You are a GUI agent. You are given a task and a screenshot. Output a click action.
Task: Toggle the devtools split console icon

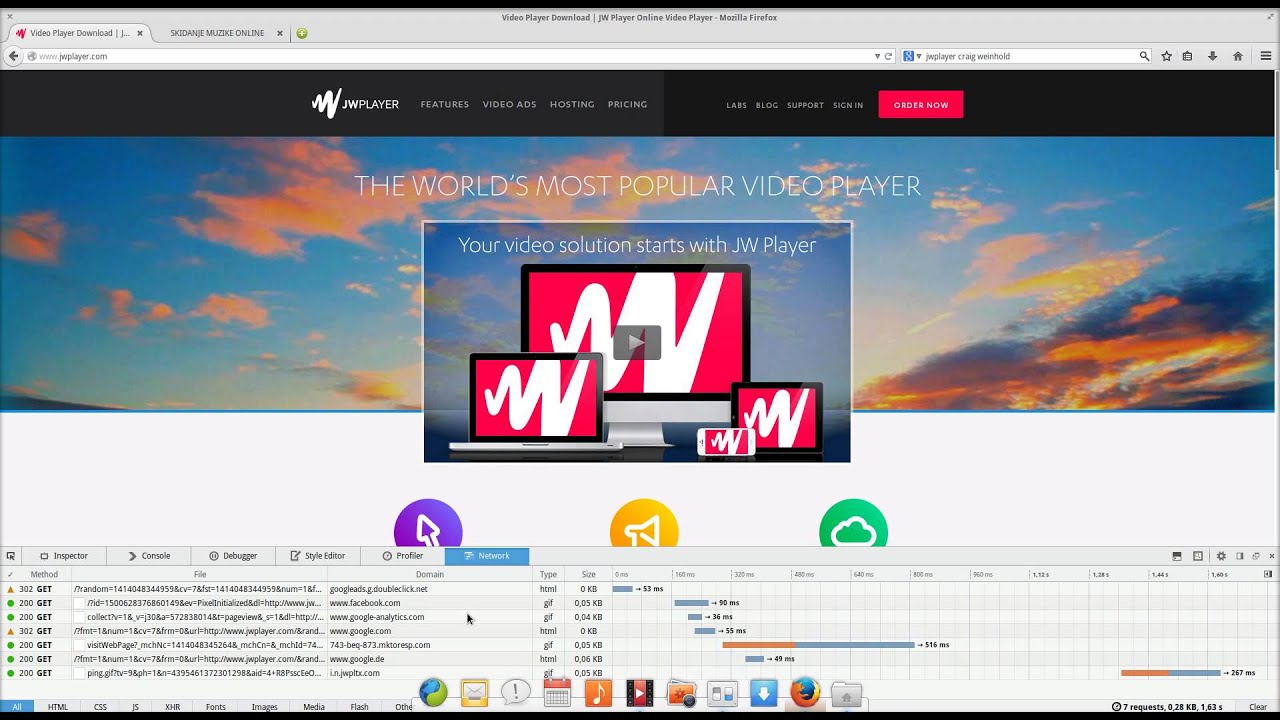point(1177,556)
